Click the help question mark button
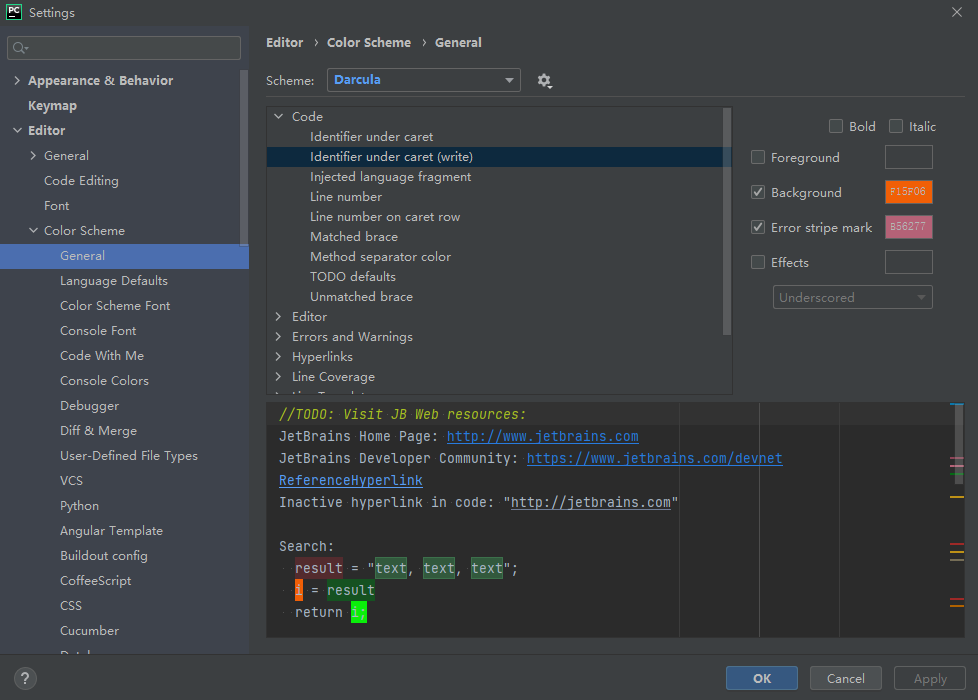The height and width of the screenshot is (700, 978). pos(25,678)
